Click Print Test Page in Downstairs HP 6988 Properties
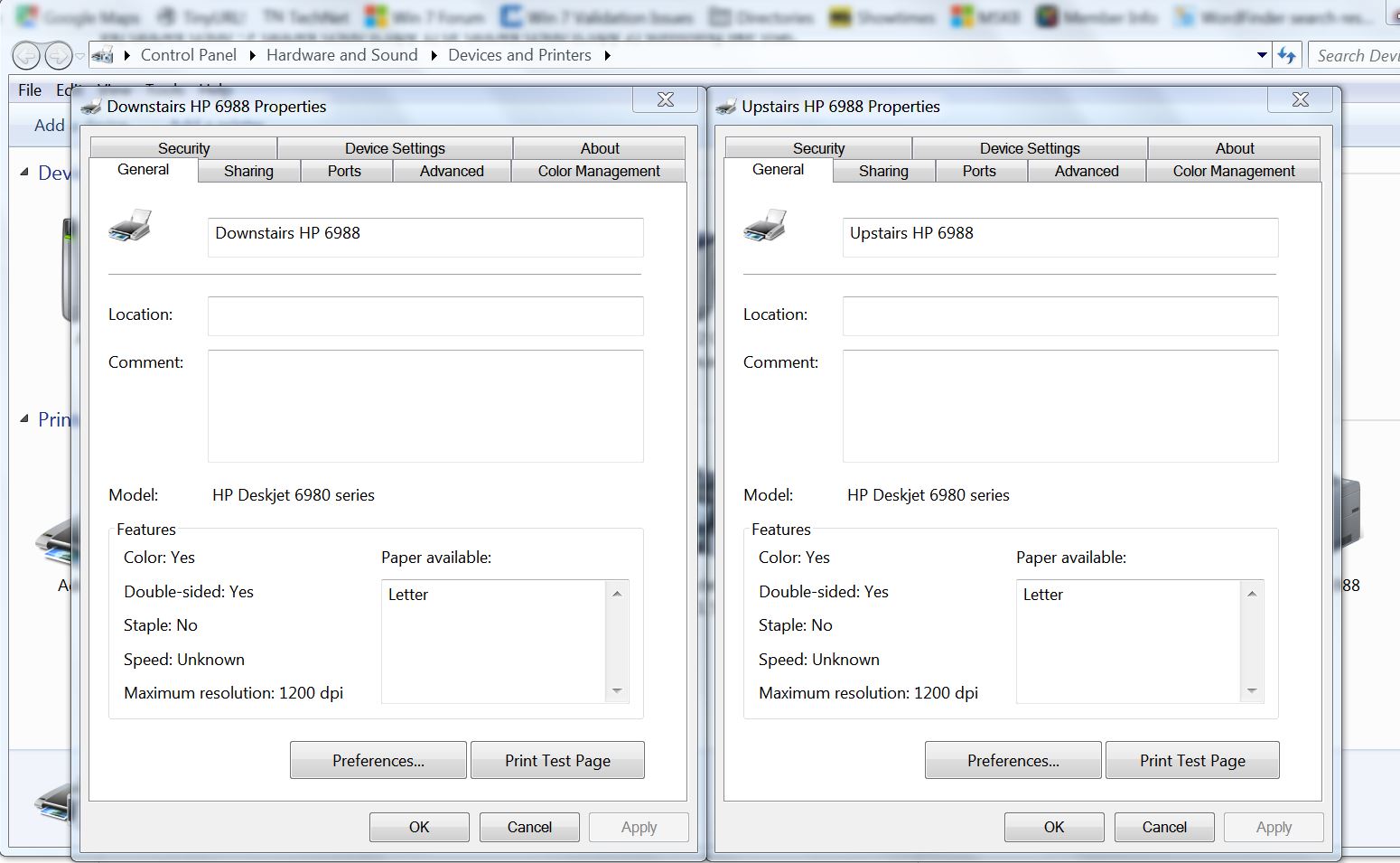The image size is (1400, 863). [x=557, y=760]
